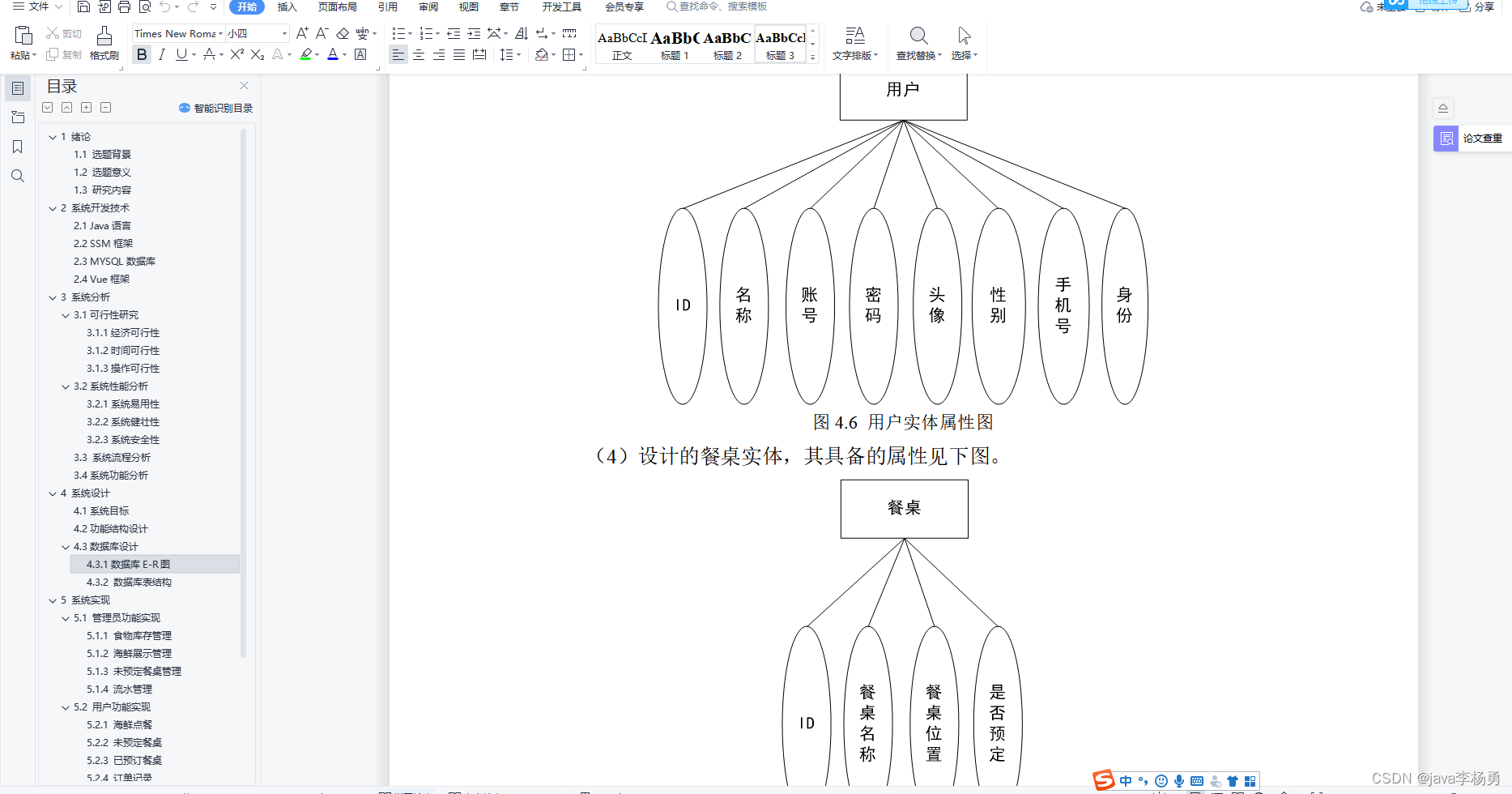This screenshot has height=794, width=1512.
Task: Go to '2.3 MYSQL 数据库' in outline
Action: coord(114,262)
